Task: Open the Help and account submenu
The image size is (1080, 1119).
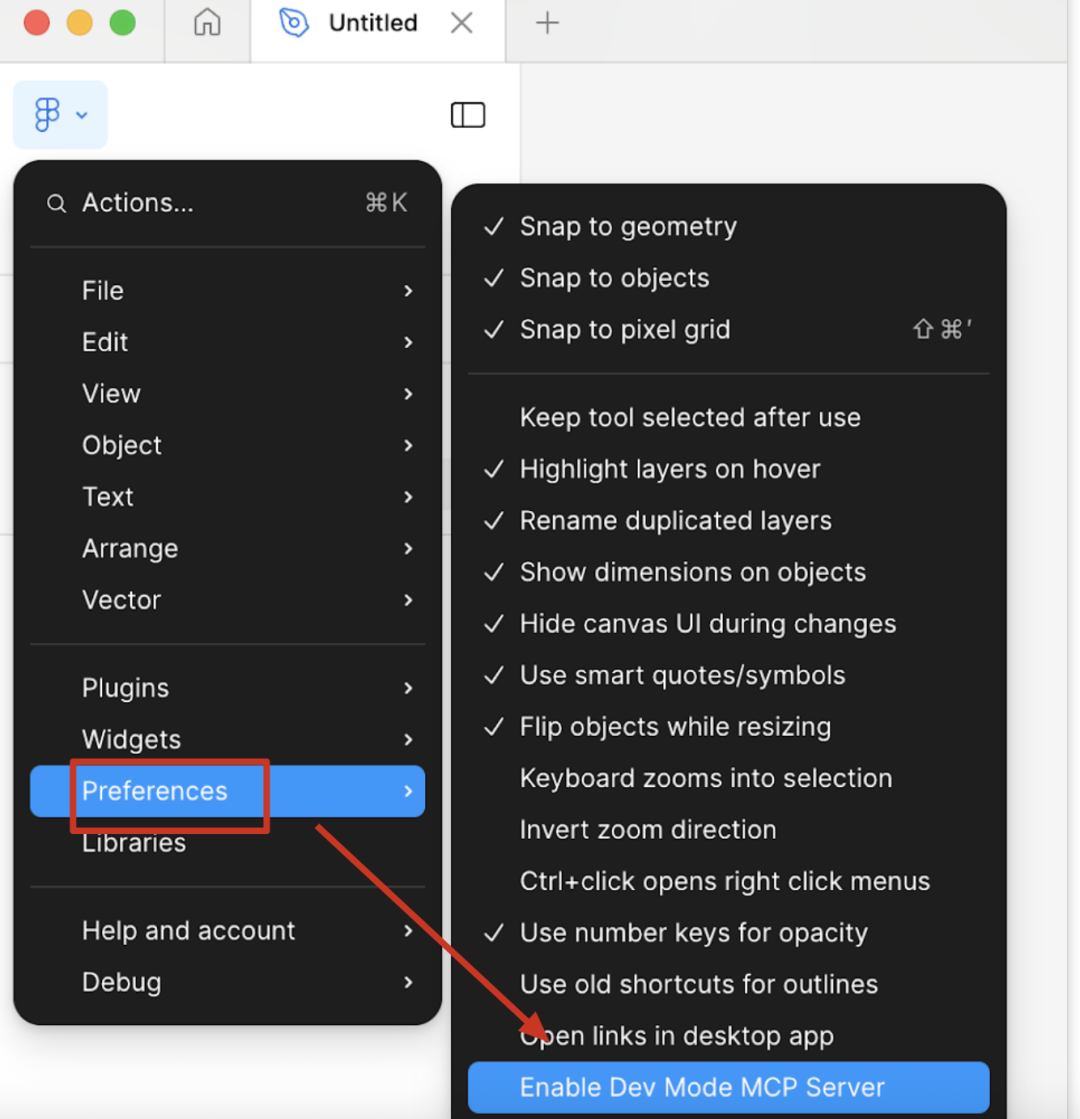Action: tap(228, 931)
